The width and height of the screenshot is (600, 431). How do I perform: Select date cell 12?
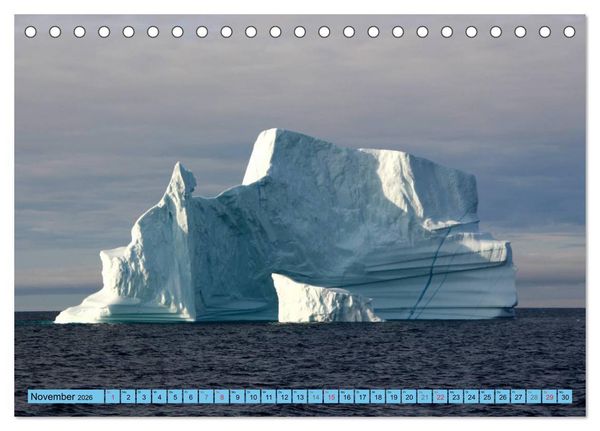(x=284, y=397)
